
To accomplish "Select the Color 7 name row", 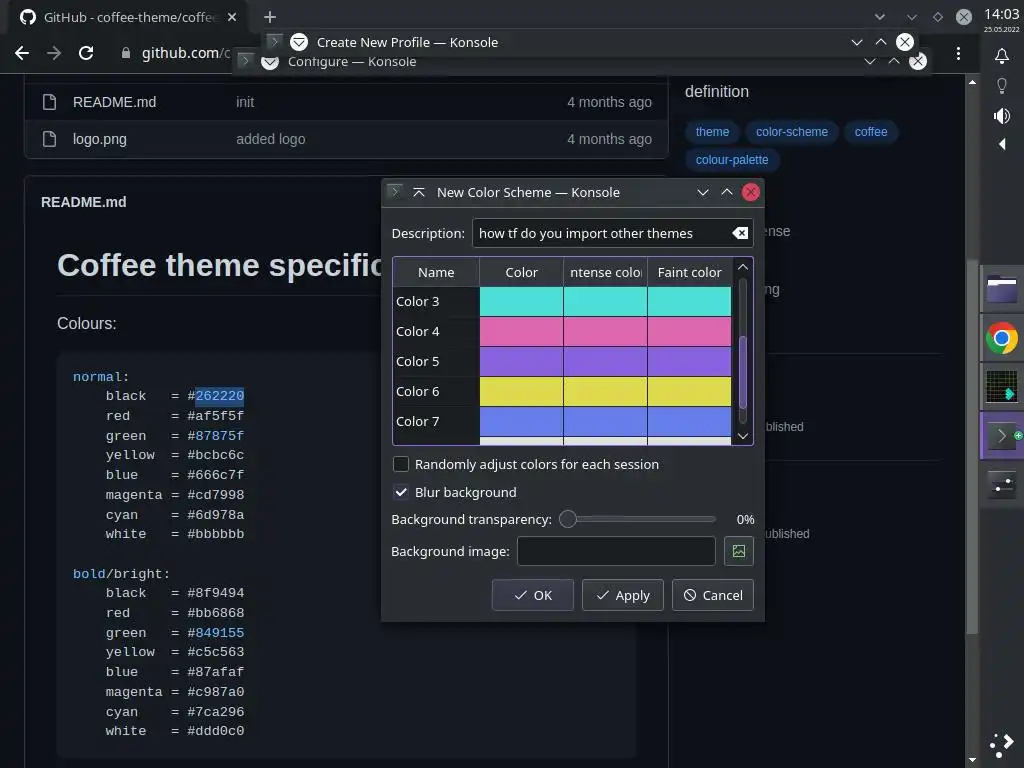I will (x=436, y=422).
